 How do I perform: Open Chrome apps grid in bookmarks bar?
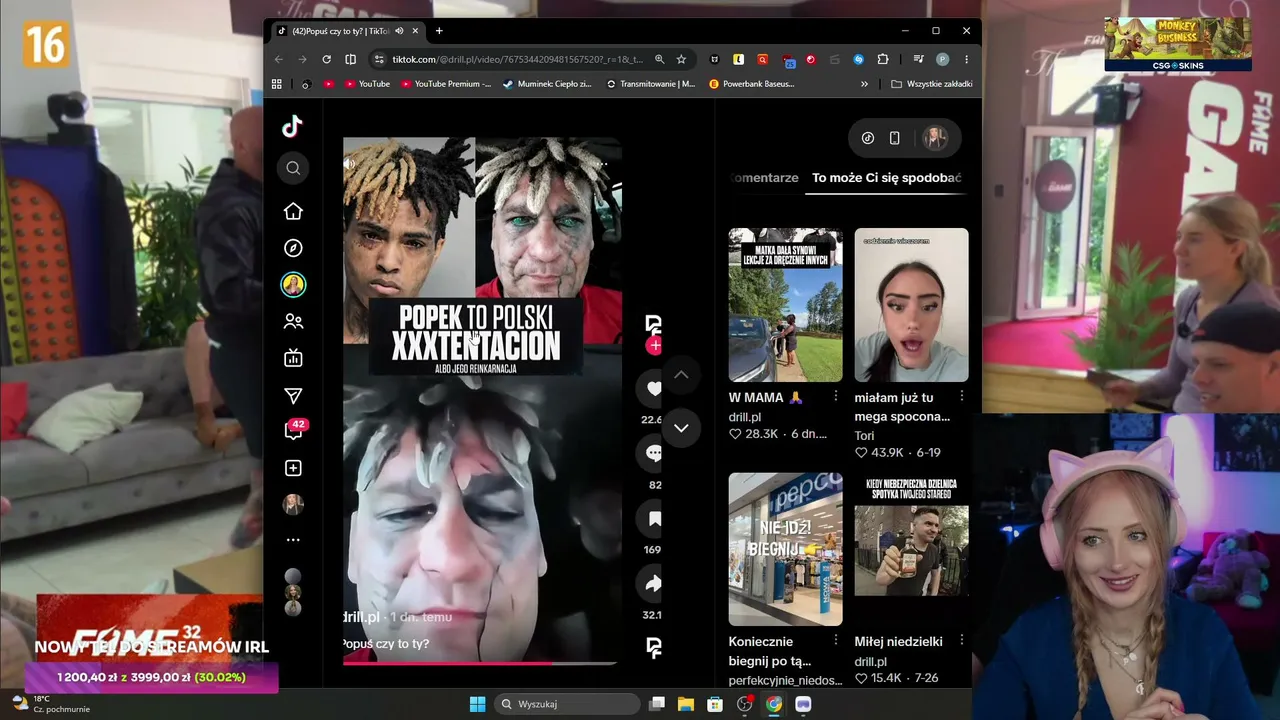pyautogui.click(x=277, y=84)
